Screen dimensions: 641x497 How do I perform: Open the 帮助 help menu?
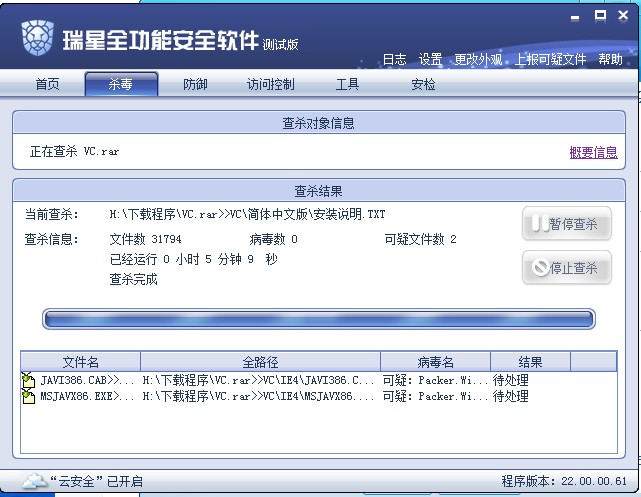coord(610,59)
